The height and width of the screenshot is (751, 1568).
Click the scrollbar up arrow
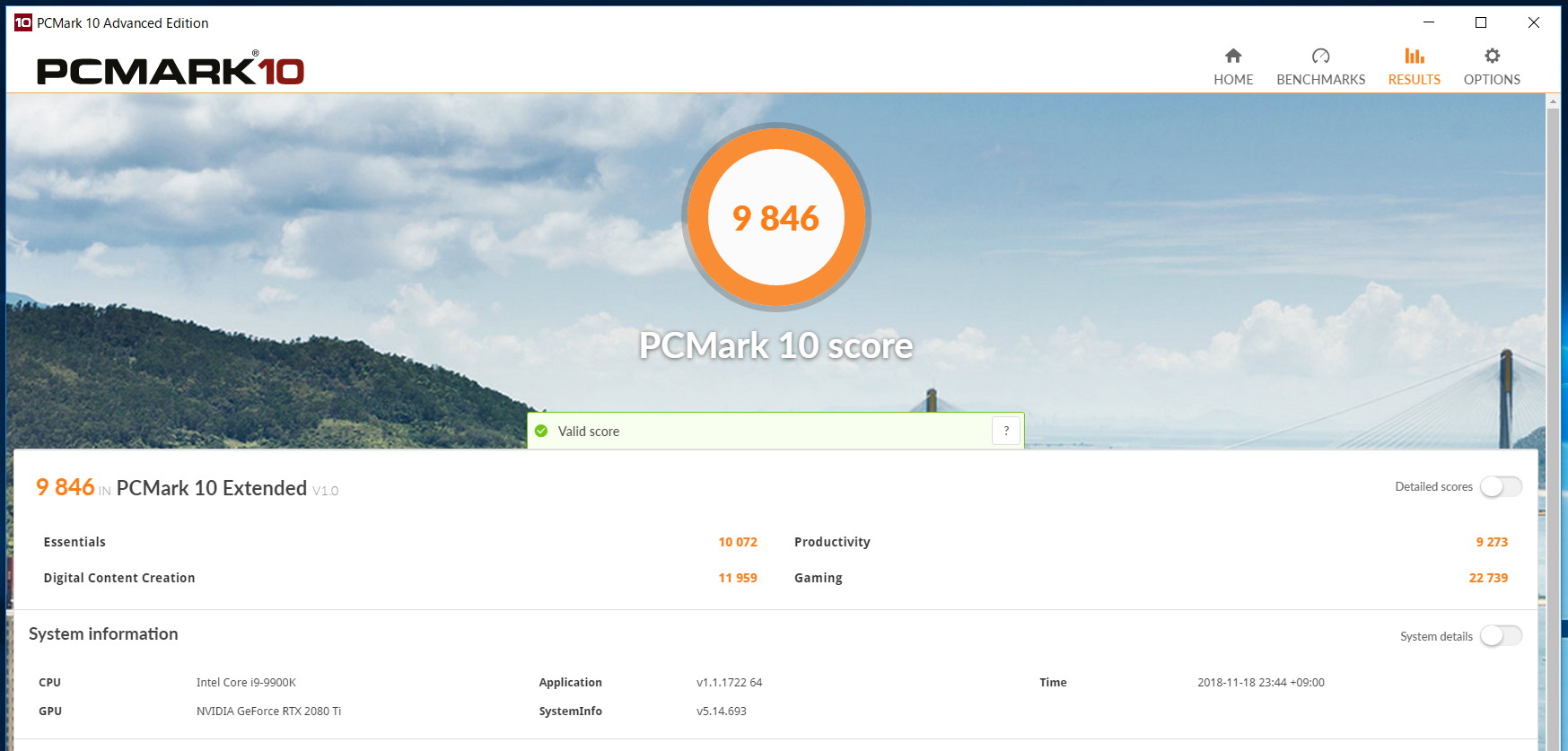click(x=1553, y=101)
